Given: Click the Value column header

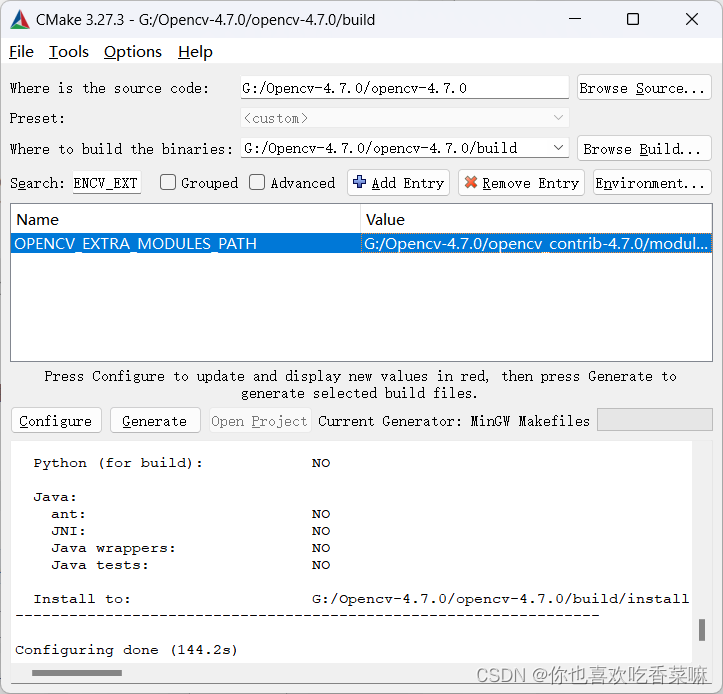Looking at the screenshot, I should (x=536, y=219).
